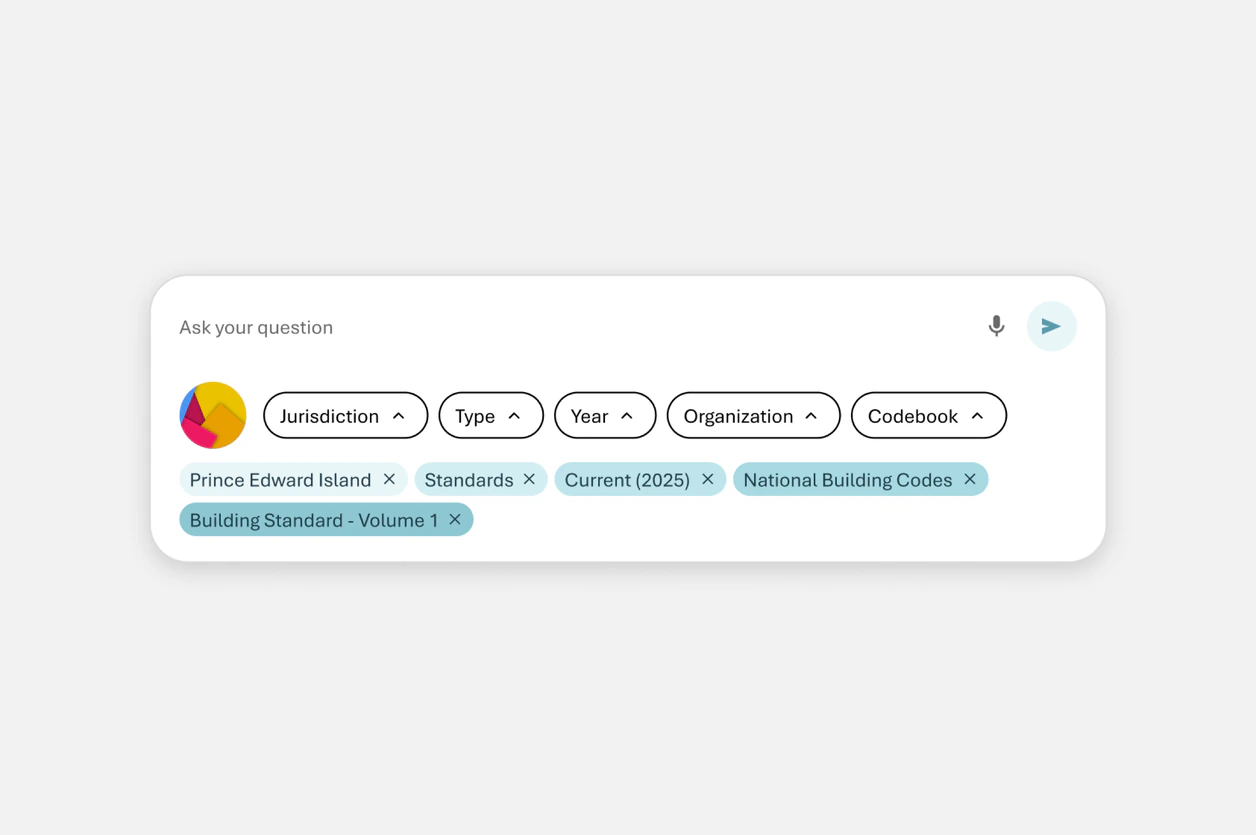Image resolution: width=1256 pixels, height=835 pixels.
Task: Remove the Standards filter chip
Action: click(x=530, y=480)
